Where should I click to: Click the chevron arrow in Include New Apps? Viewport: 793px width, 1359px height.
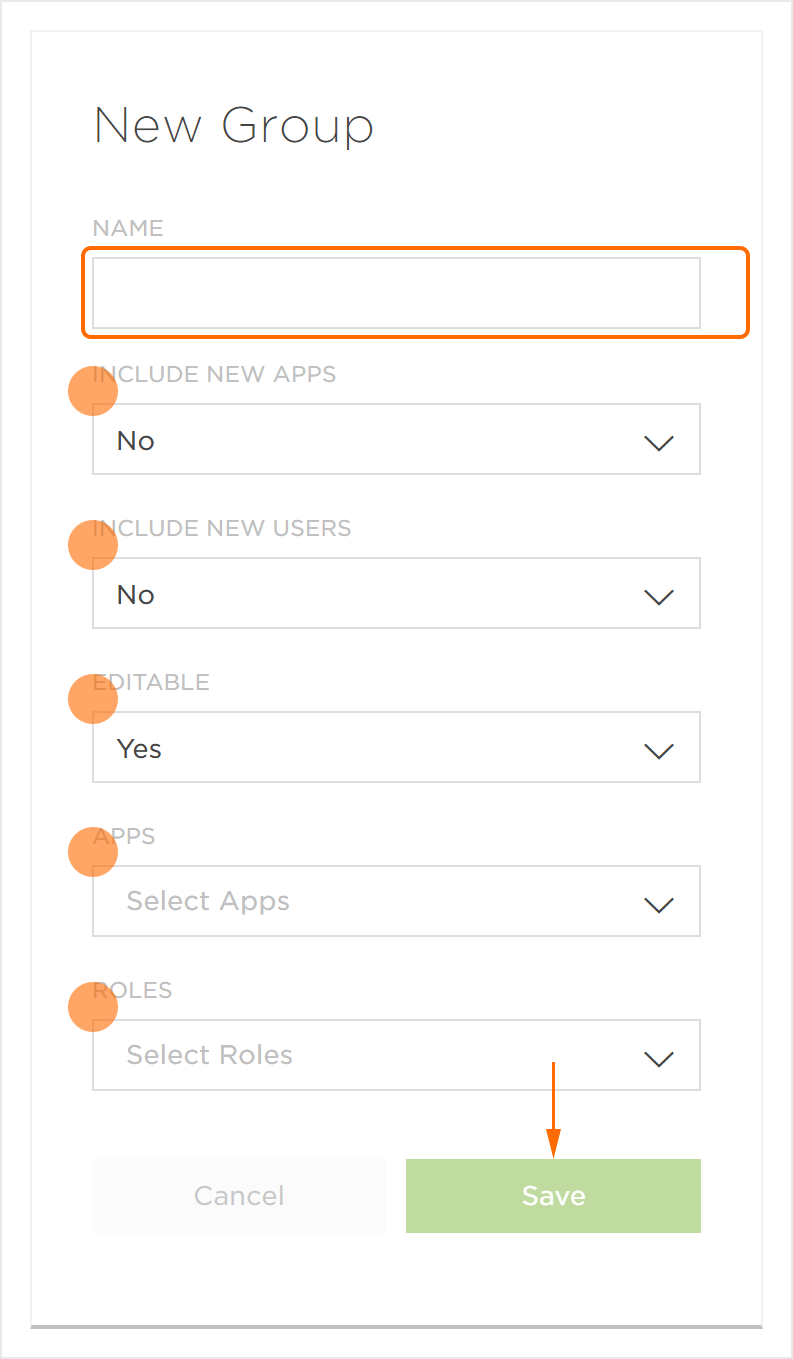(x=658, y=442)
